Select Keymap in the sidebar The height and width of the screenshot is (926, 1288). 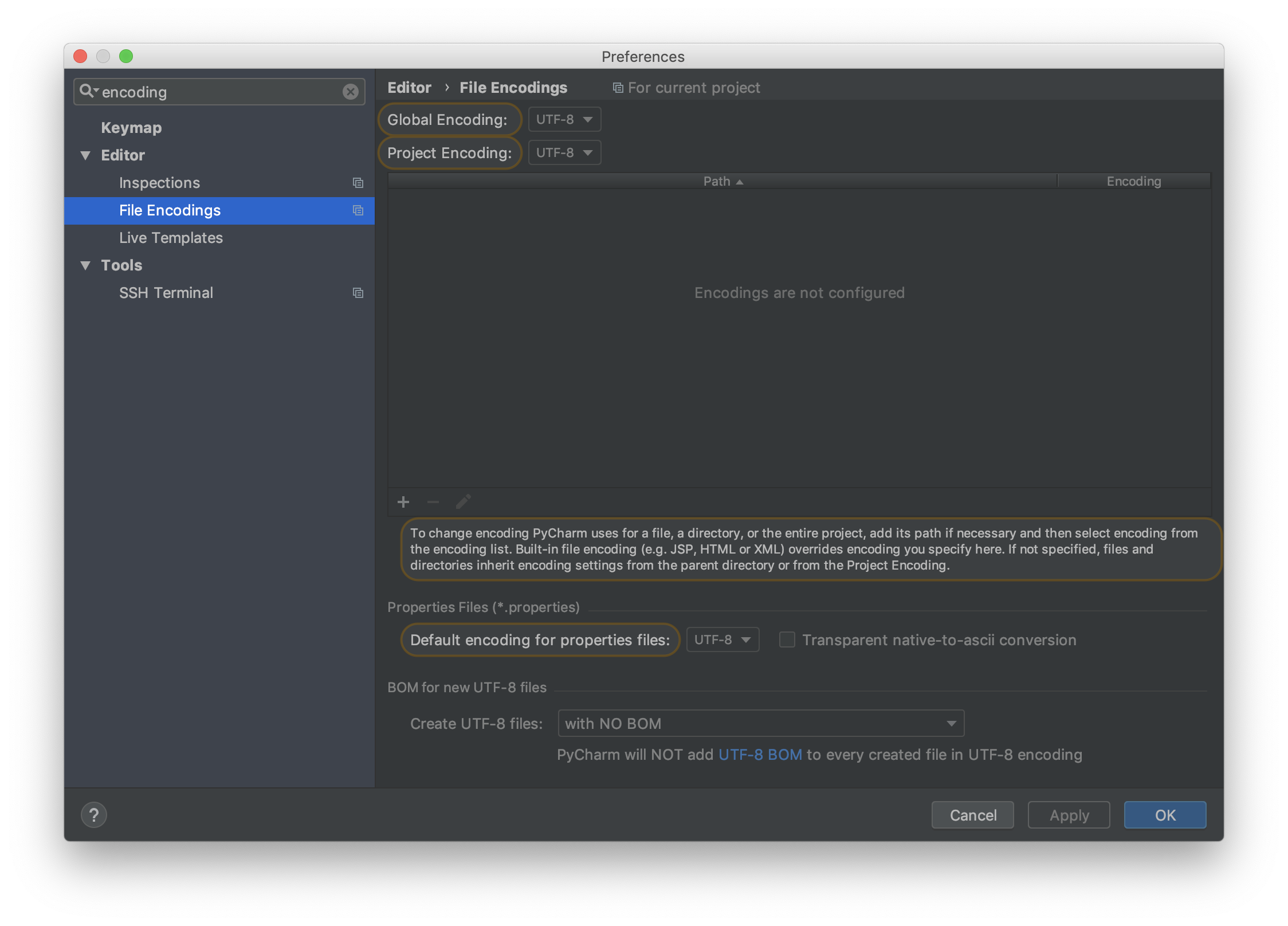click(131, 128)
